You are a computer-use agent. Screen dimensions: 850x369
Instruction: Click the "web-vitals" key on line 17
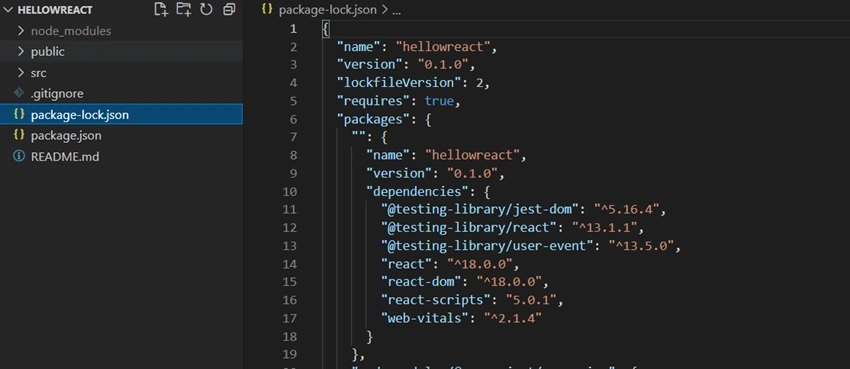[425, 318]
